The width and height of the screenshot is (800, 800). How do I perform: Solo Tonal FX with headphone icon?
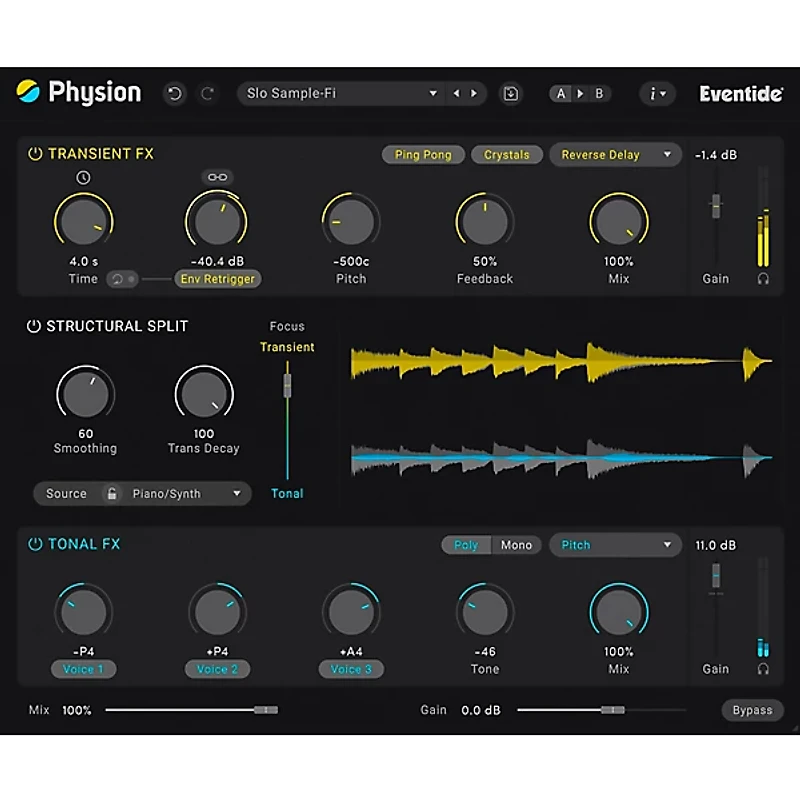click(x=763, y=669)
